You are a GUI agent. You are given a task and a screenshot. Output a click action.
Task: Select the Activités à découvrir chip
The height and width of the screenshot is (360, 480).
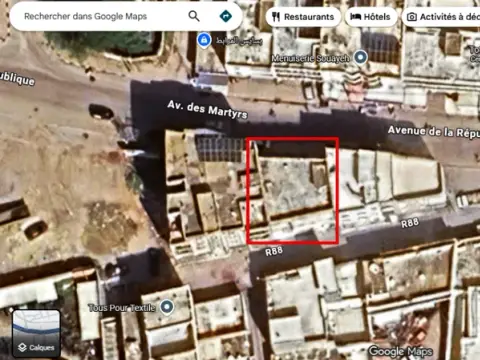pos(441,17)
